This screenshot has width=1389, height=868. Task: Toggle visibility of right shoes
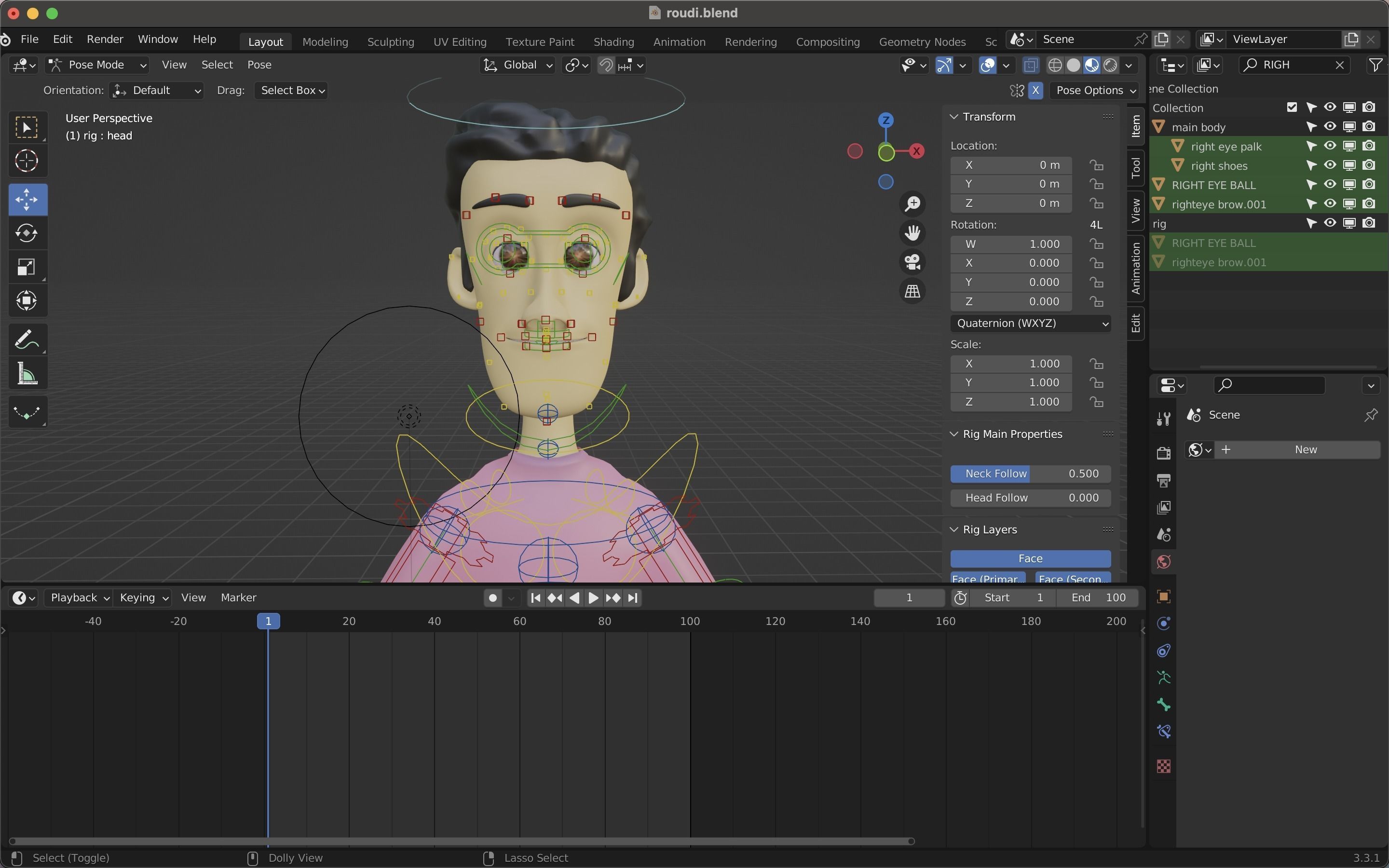coord(1330,165)
